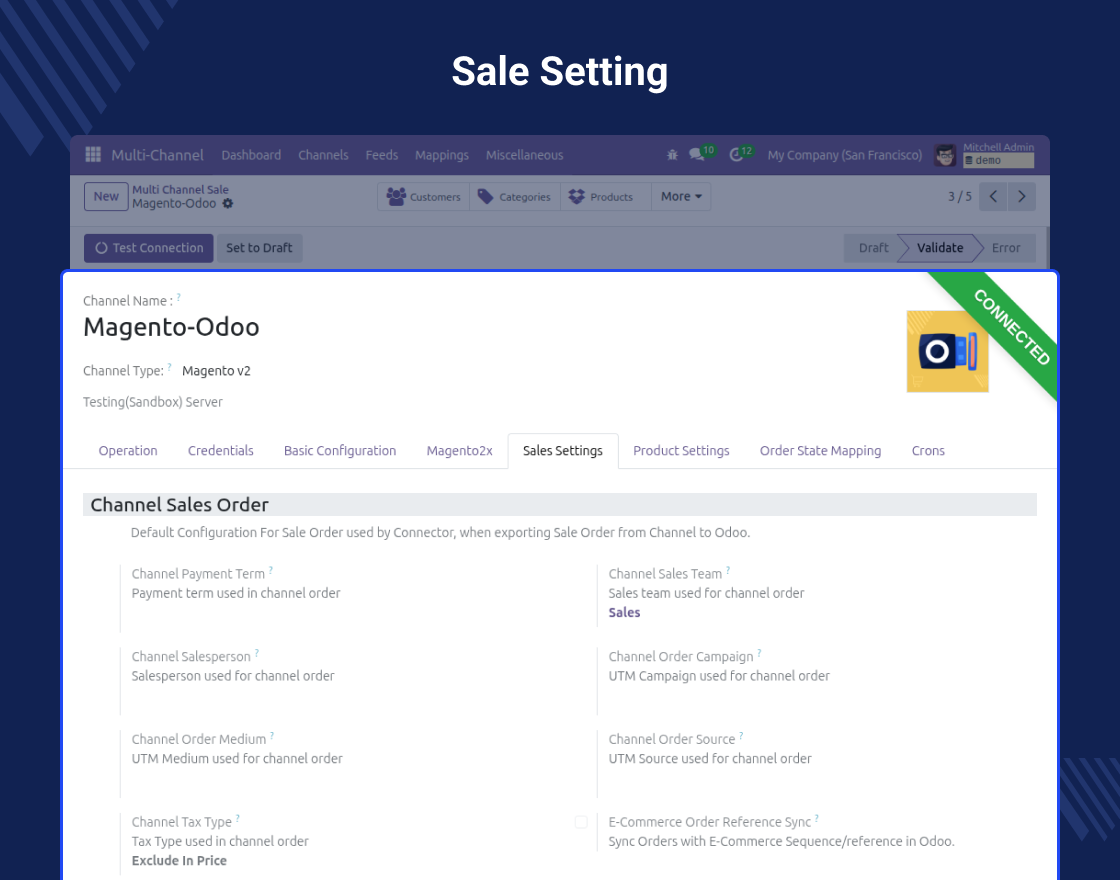Click the Set to Draft button
The height and width of the screenshot is (880, 1120).
coord(259,248)
